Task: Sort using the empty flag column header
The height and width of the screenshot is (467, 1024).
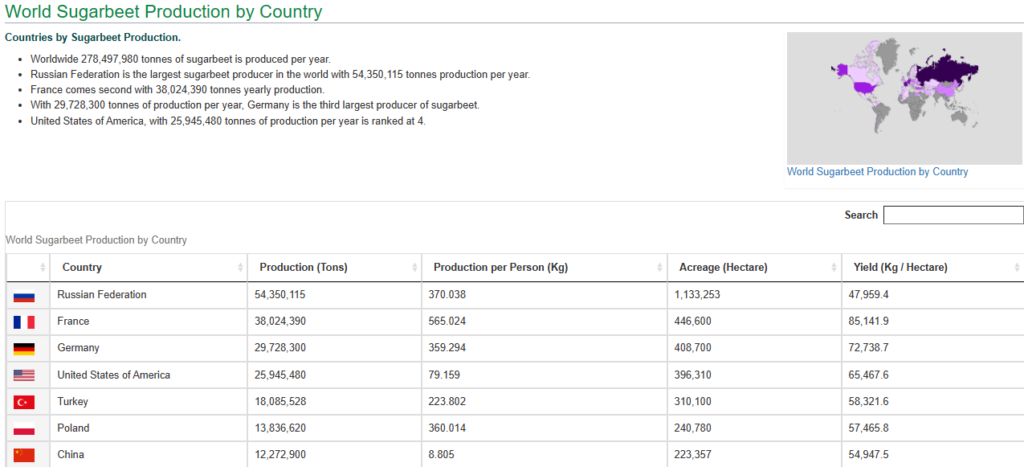Action: click(x=27, y=268)
